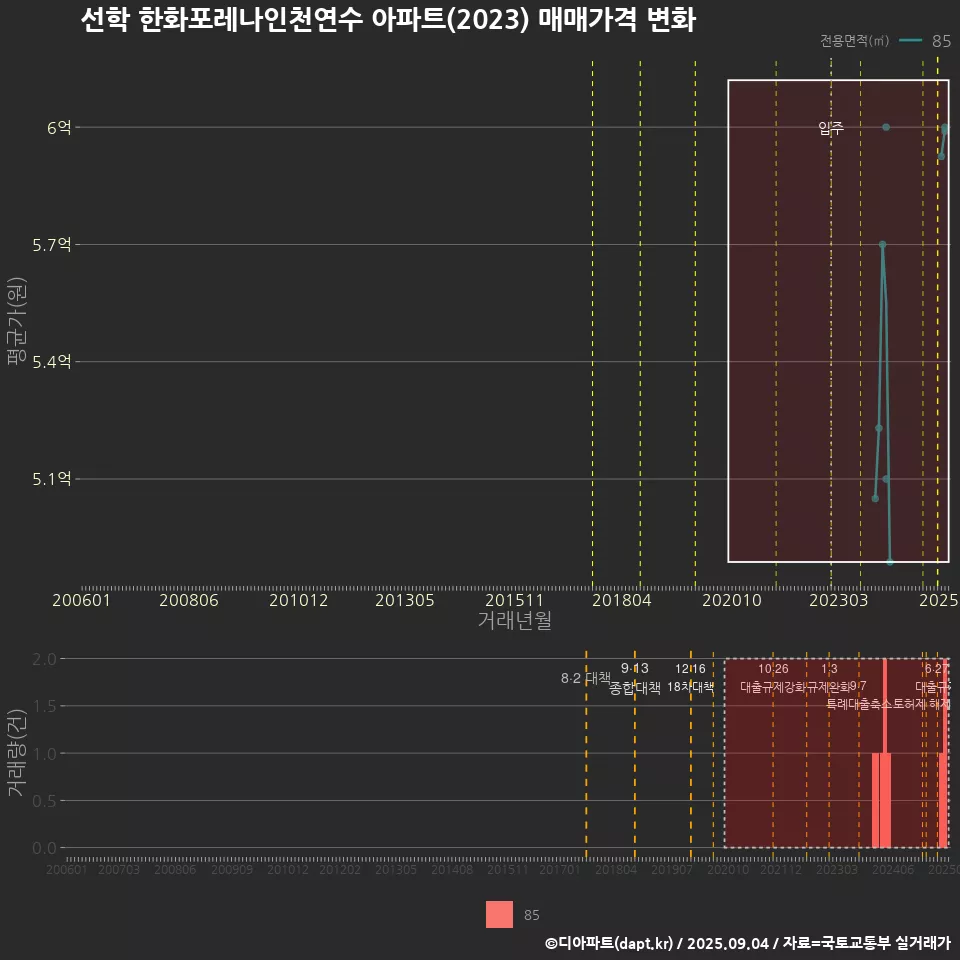The height and width of the screenshot is (960, 960).
Task: Click the 입주 annotation label
Action: tap(831, 127)
